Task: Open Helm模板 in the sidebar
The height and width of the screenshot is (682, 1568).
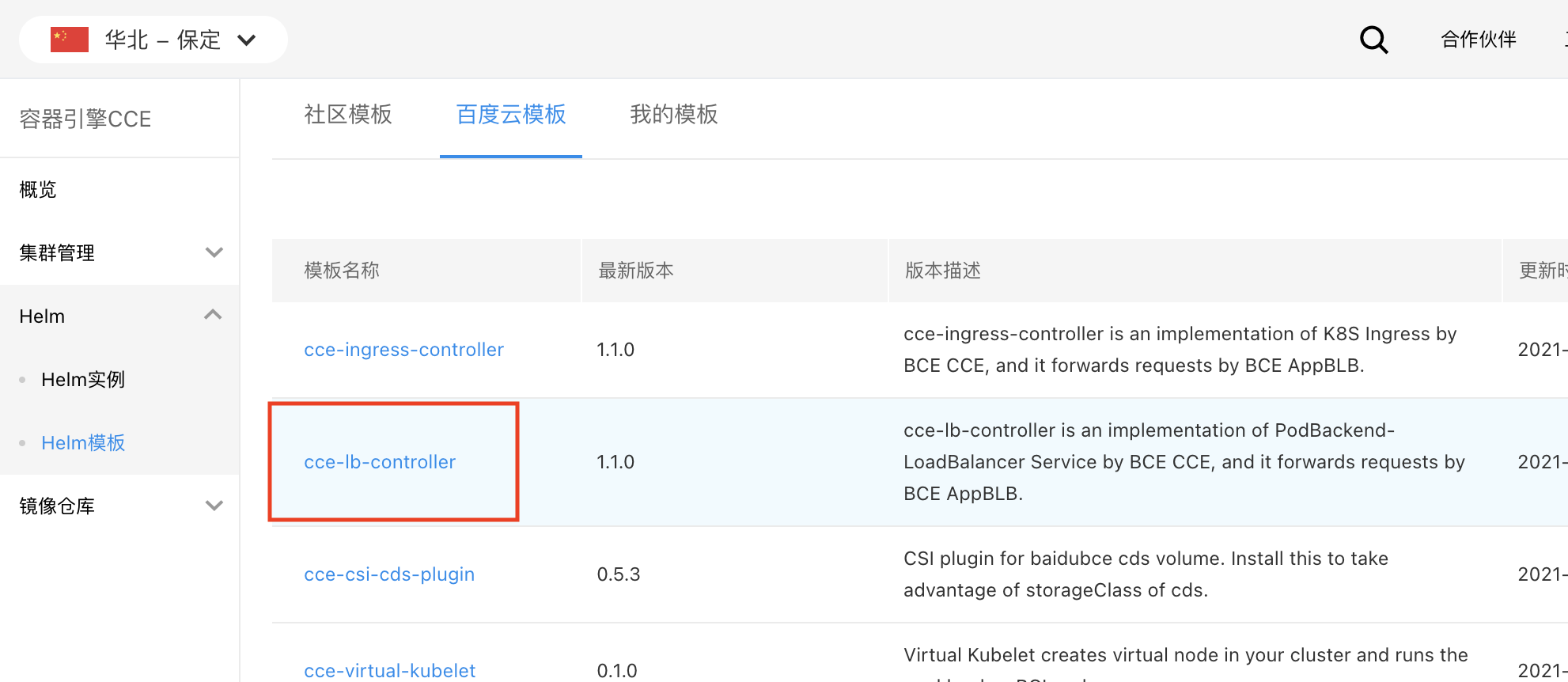Action: pyautogui.click(x=83, y=443)
